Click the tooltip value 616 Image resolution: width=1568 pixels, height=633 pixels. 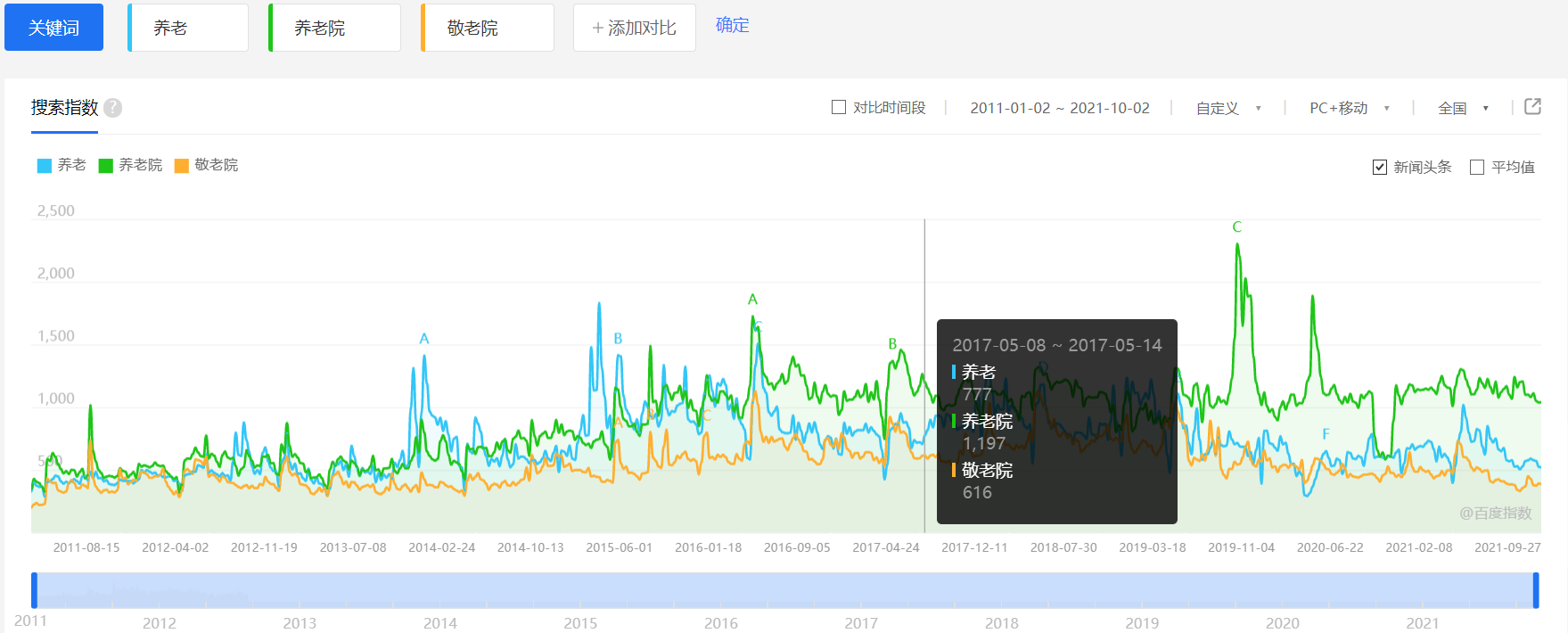(x=977, y=492)
